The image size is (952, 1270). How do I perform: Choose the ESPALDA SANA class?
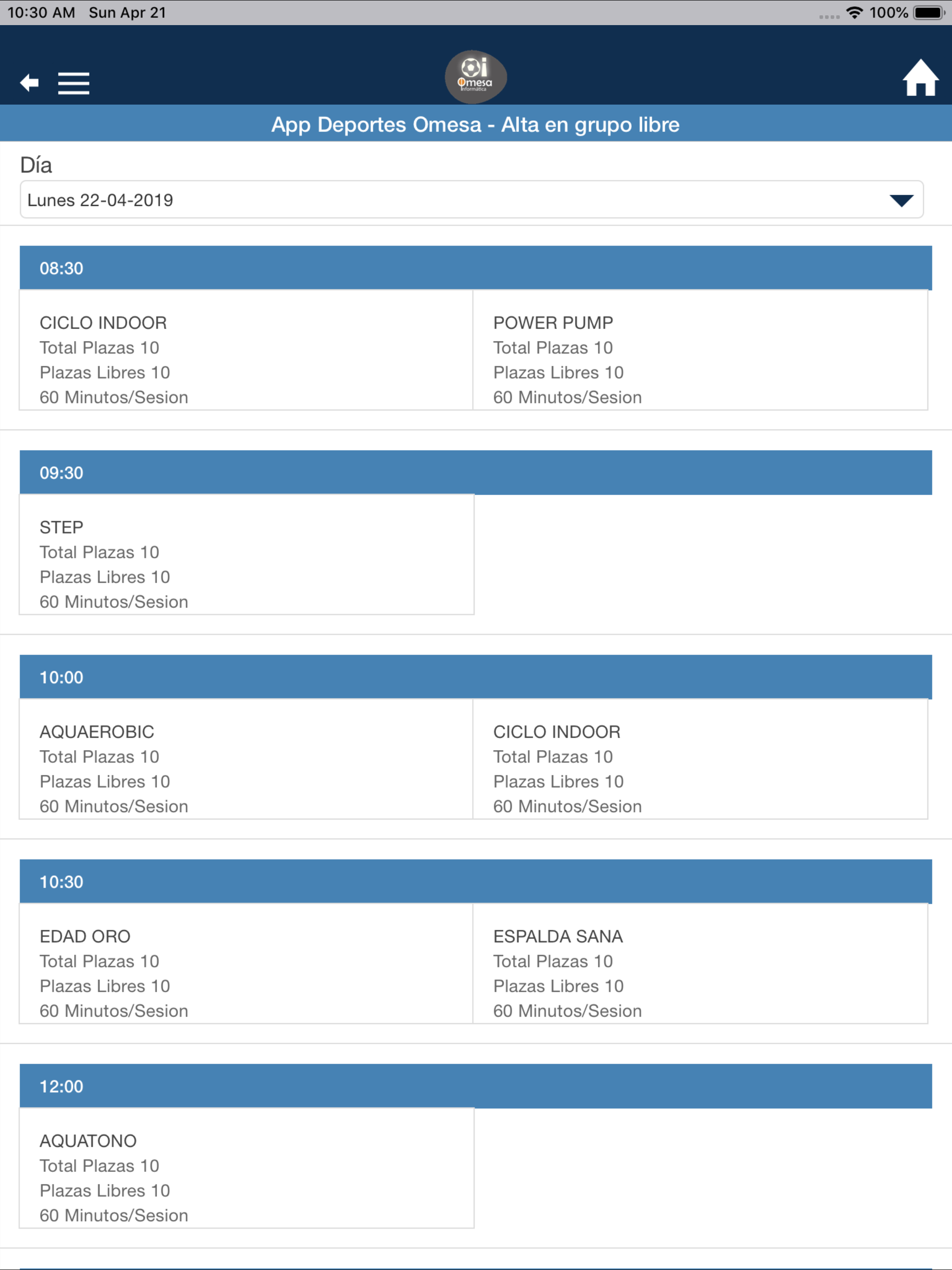pyautogui.click(x=700, y=963)
